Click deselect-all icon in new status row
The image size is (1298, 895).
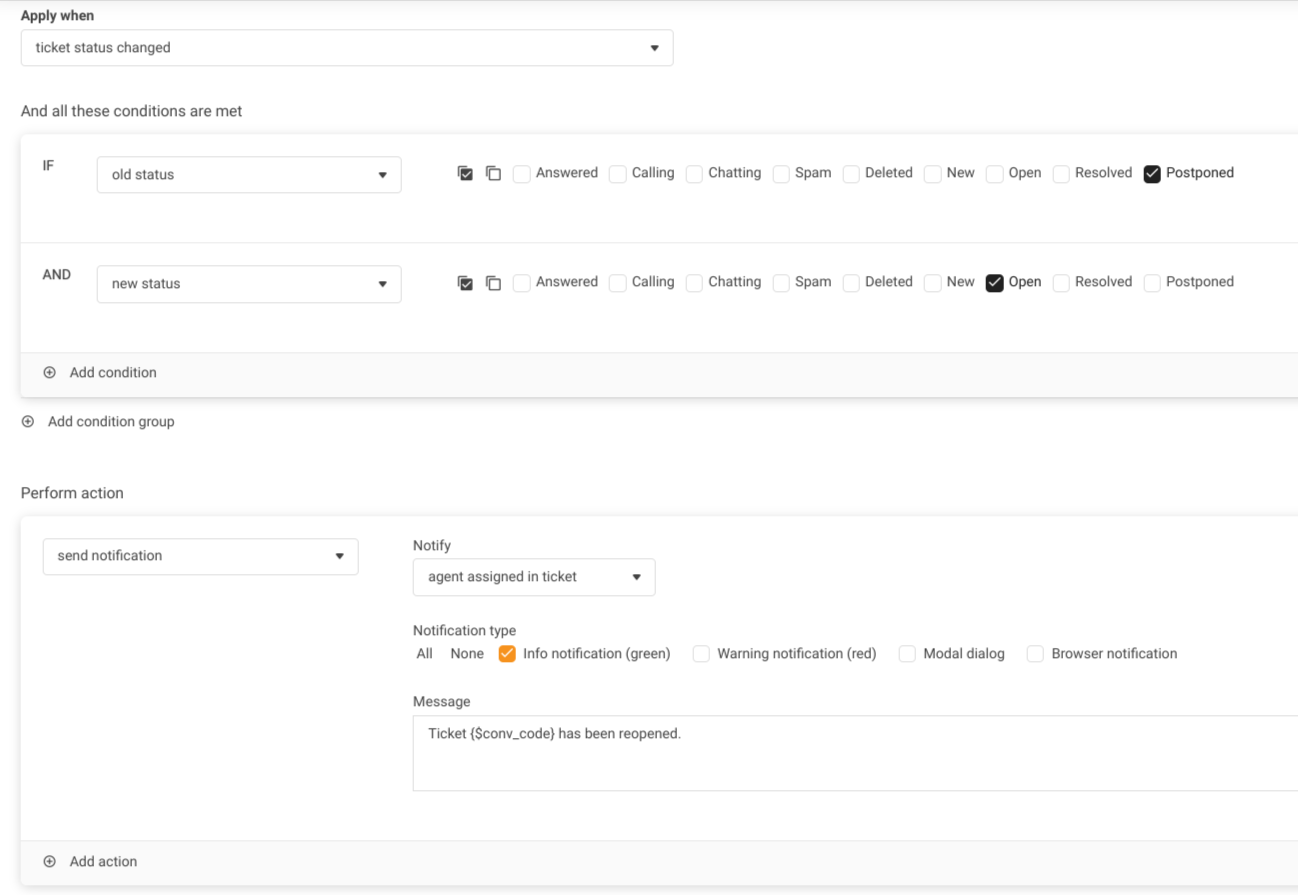point(493,283)
